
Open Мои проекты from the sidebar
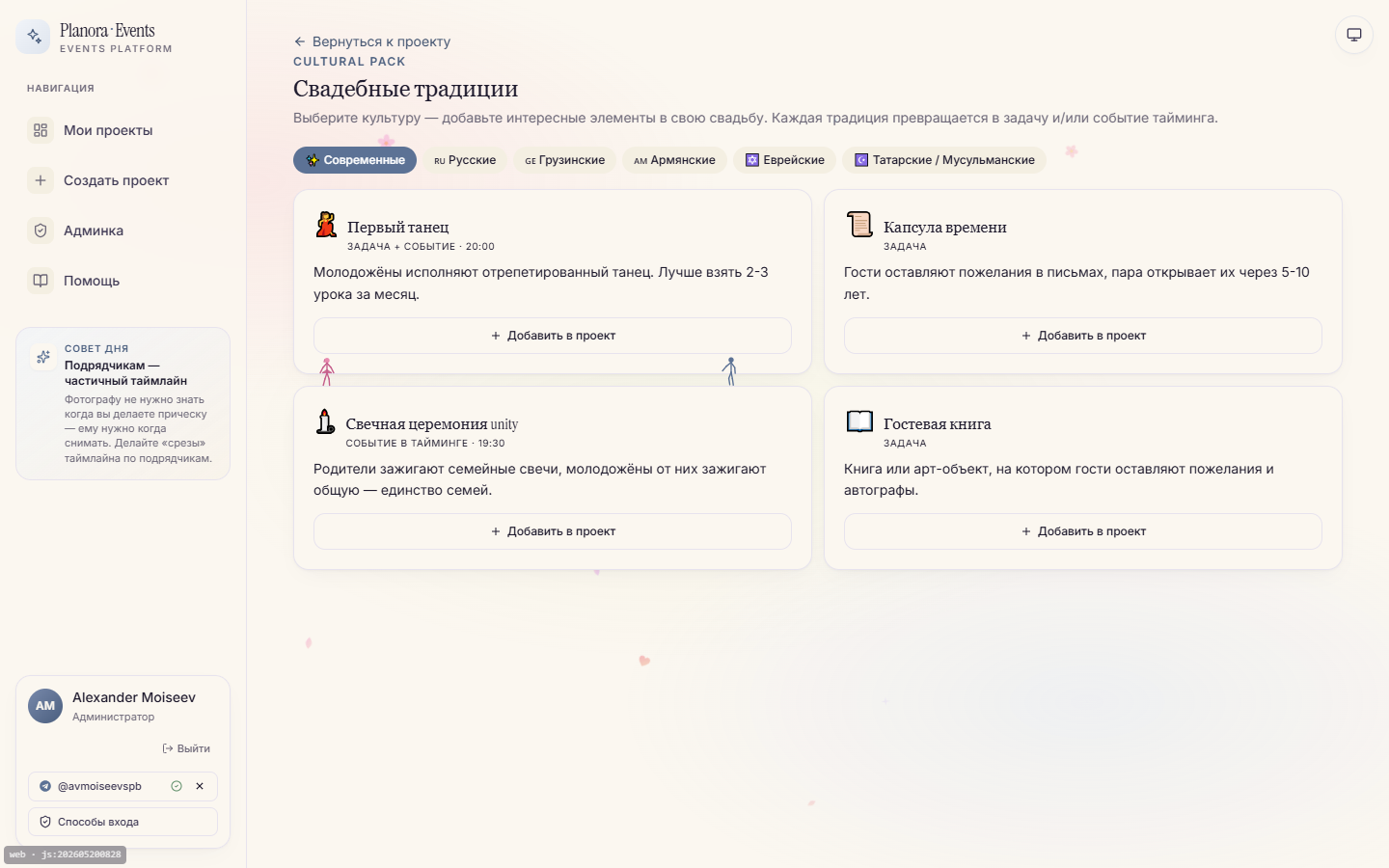point(123,130)
